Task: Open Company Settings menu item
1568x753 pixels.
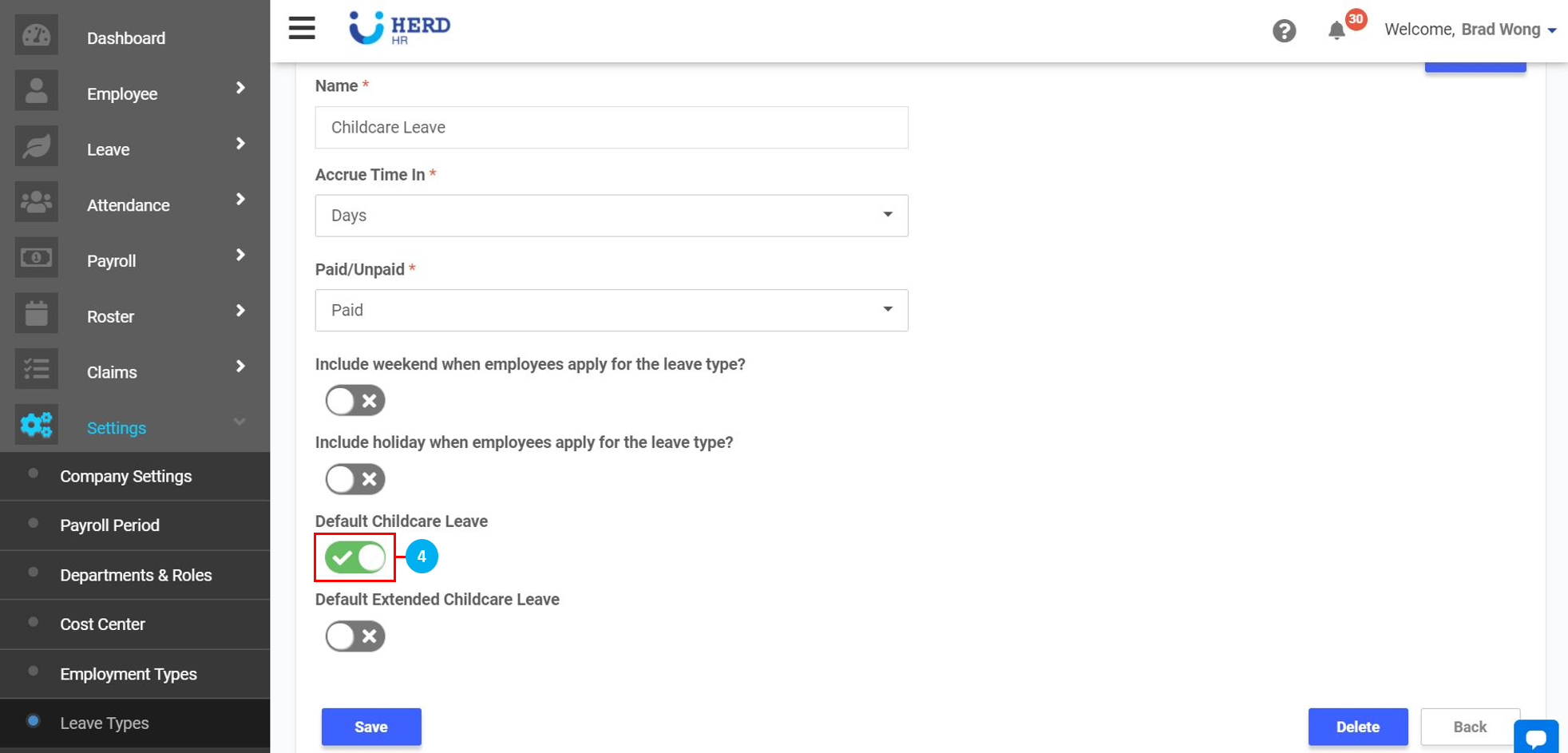Action: point(126,477)
